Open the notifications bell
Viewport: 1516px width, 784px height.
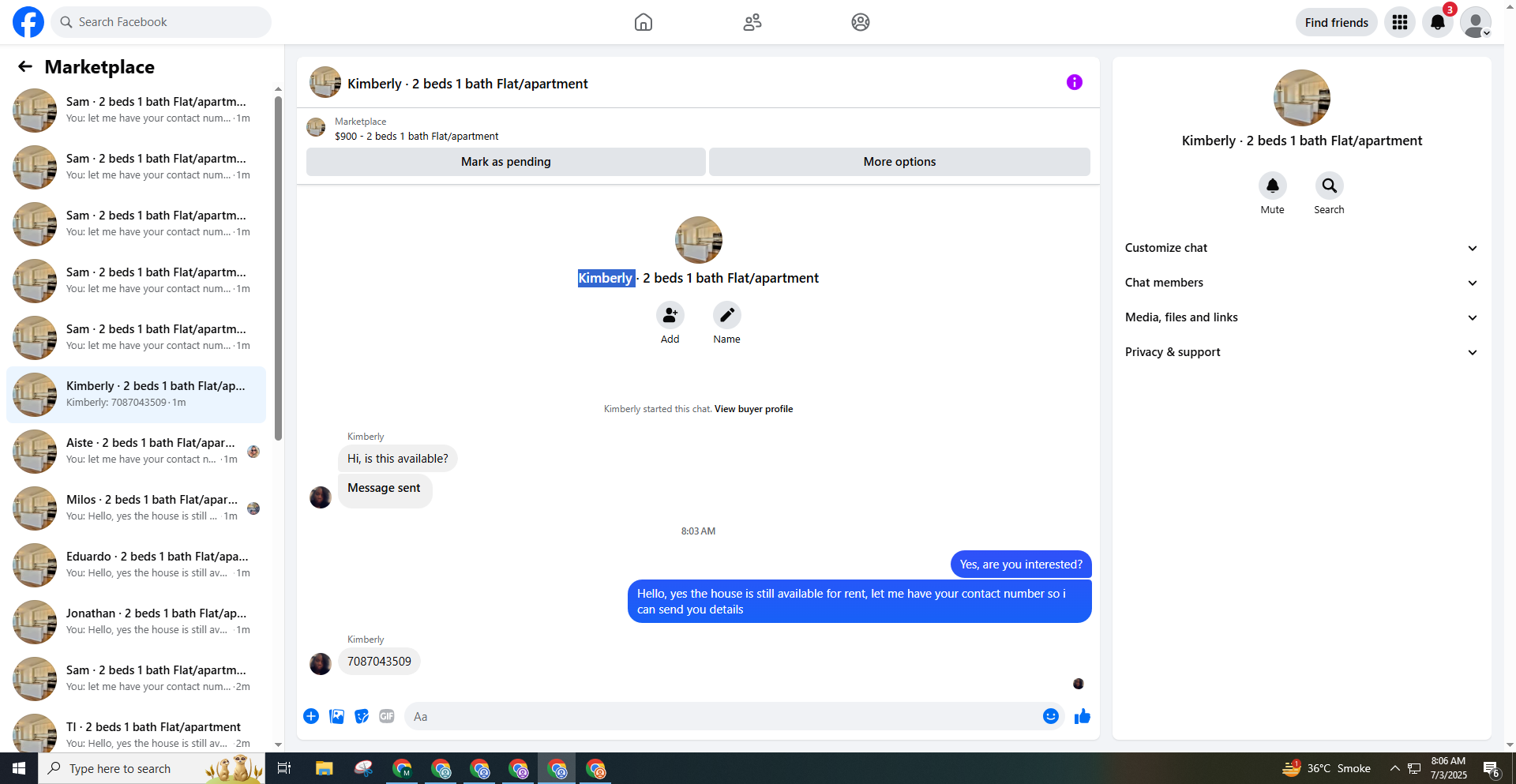click(x=1438, y=22)
